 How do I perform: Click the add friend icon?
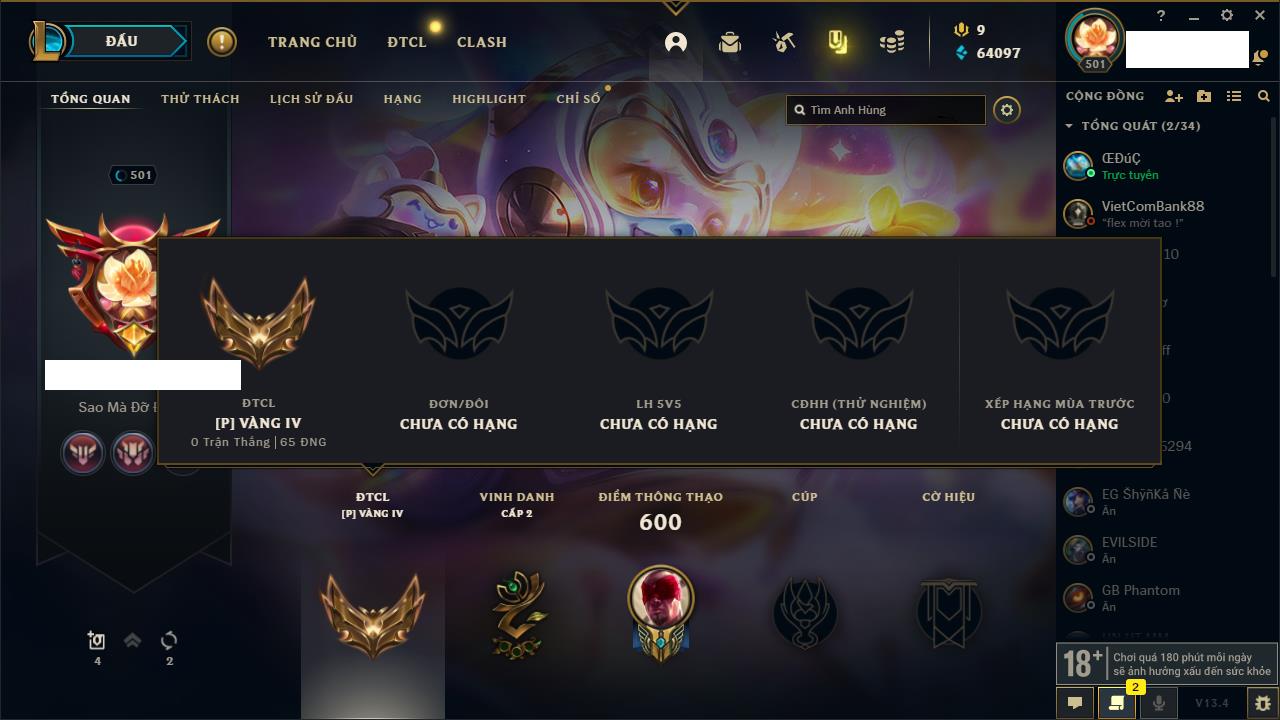[x=1174, y=96]
